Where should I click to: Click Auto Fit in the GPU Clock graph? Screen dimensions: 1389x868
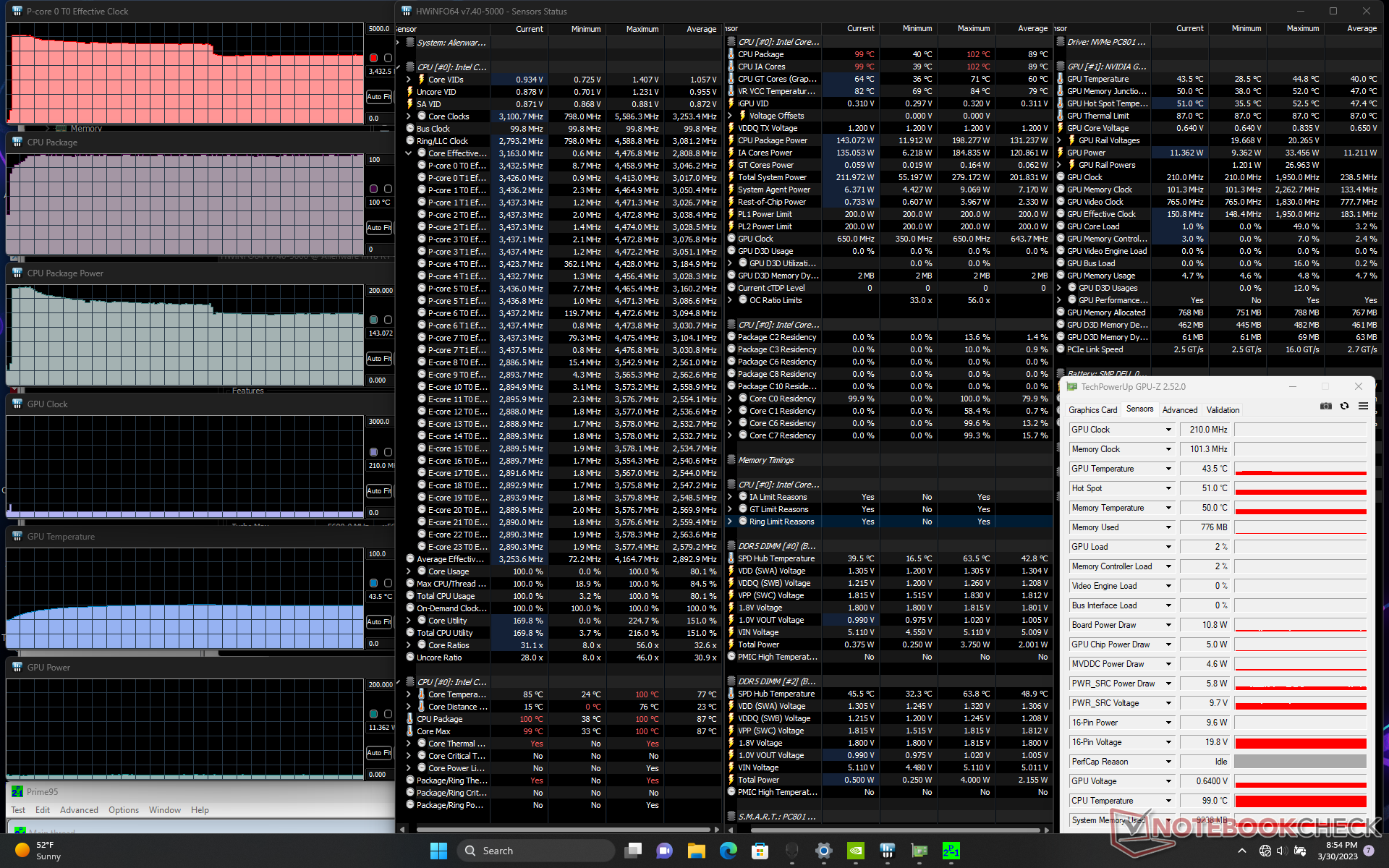coord(379,490)
